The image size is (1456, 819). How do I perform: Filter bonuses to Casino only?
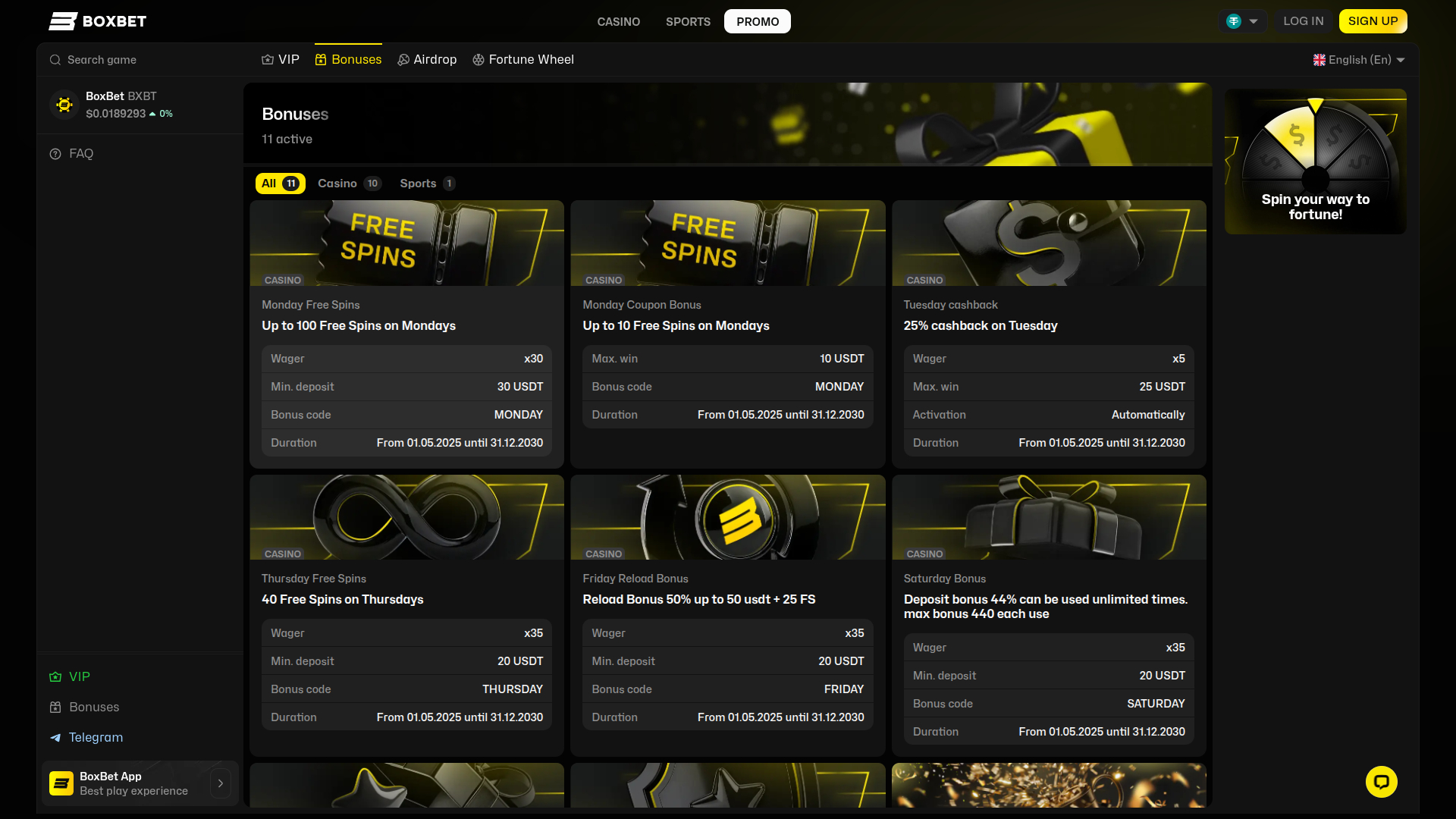click(348, 183)
